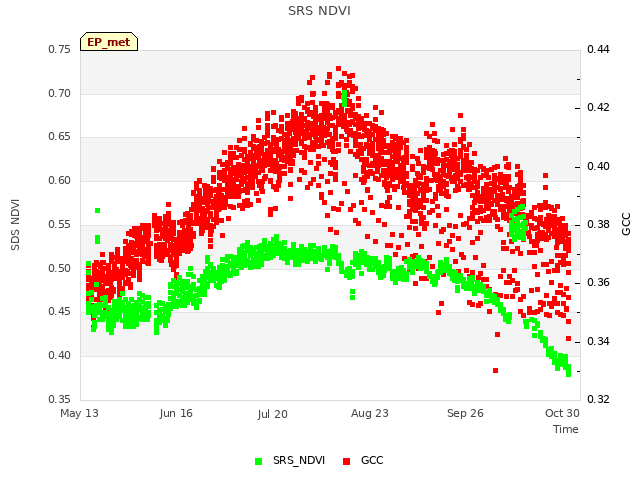Click the 0.50 left axis value
This screenshot has width=640, height=480.
pos(60,269)
